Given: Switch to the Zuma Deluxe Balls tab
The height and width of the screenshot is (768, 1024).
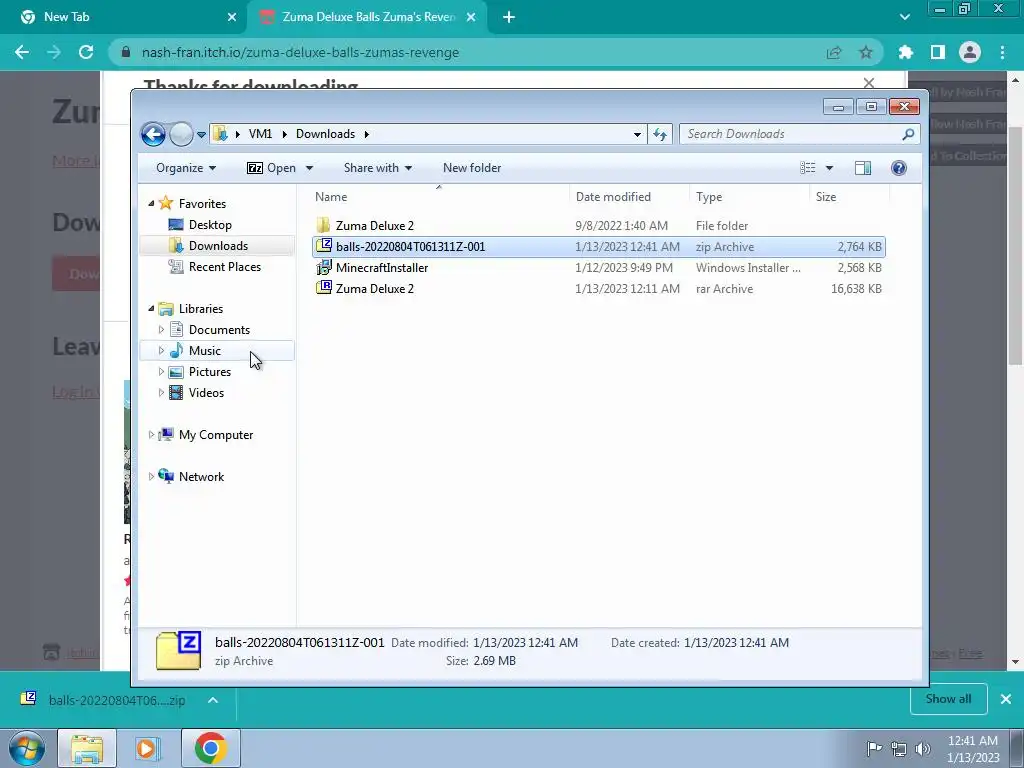Looking at the screenshot, I should coord(368,17).
